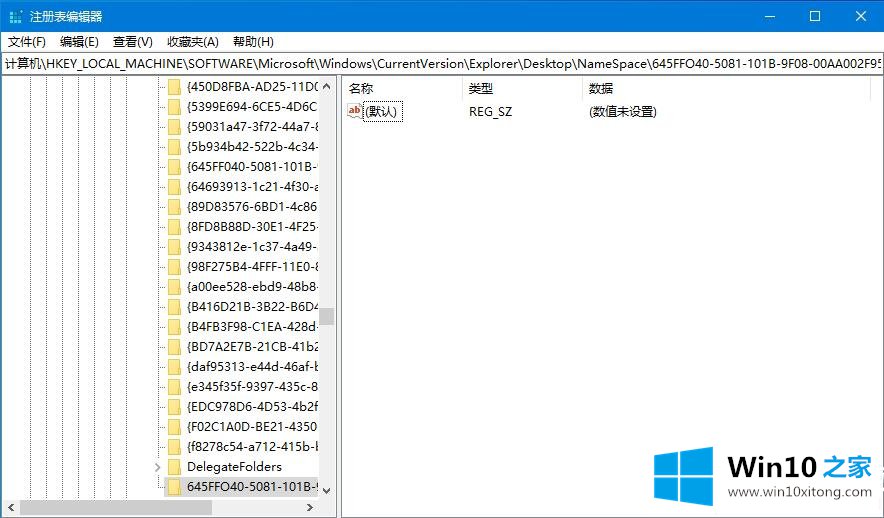The image size is (884, 518).
Task: Click the tree scroll up arrow
Action: [326, 86]
